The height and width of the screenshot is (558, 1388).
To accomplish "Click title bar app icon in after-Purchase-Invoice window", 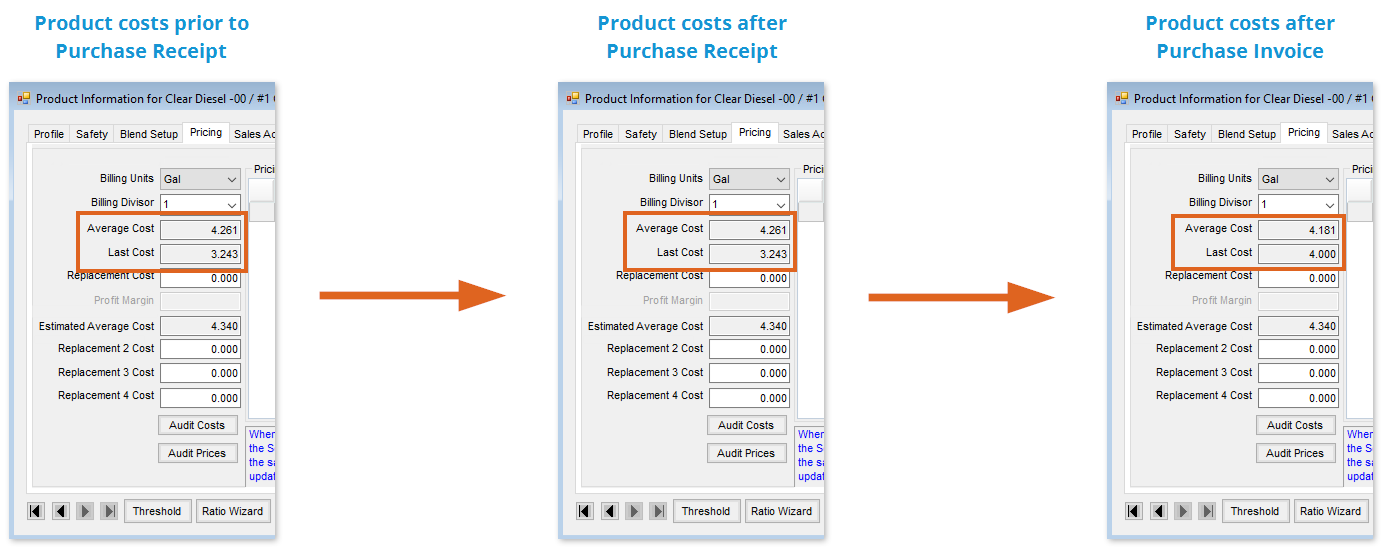I will tap(1122, 98).
